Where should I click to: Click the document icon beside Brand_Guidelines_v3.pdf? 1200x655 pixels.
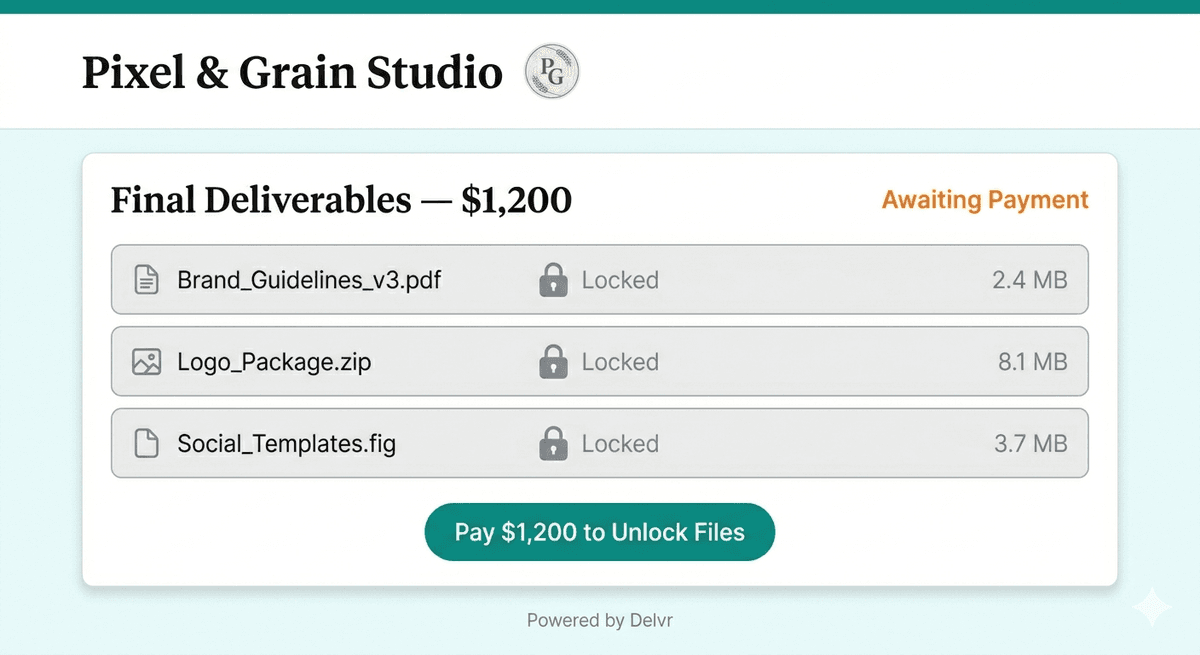pos(146,280)
